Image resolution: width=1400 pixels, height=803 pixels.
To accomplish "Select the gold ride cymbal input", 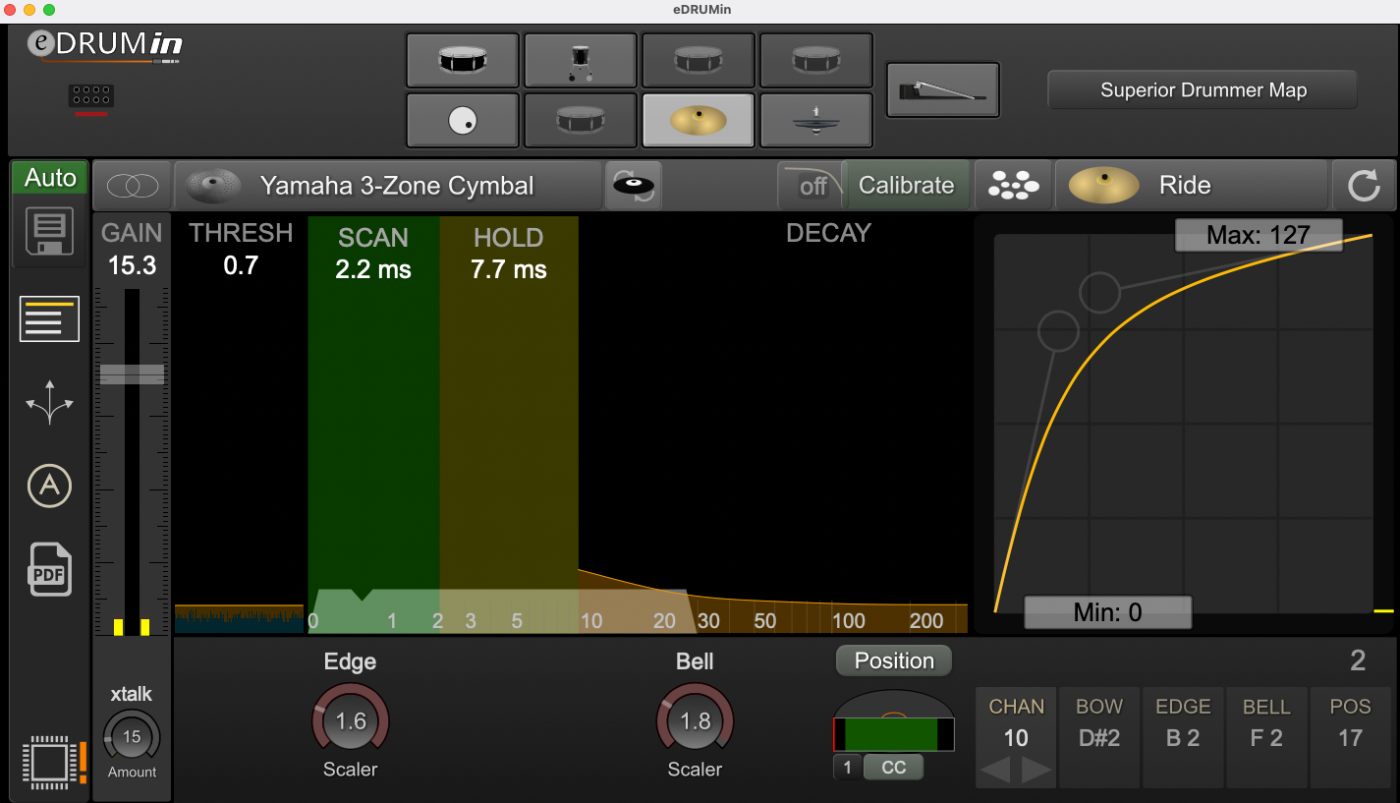I will (698, 120).
